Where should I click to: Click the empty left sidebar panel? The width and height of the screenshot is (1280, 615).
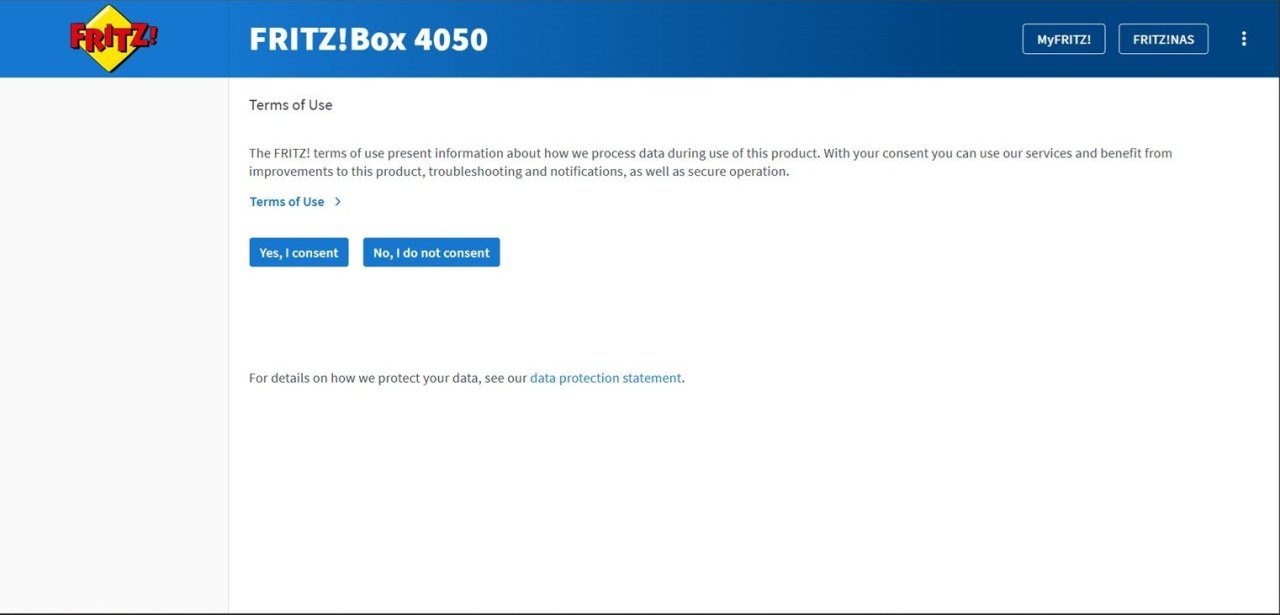[114, 345]
